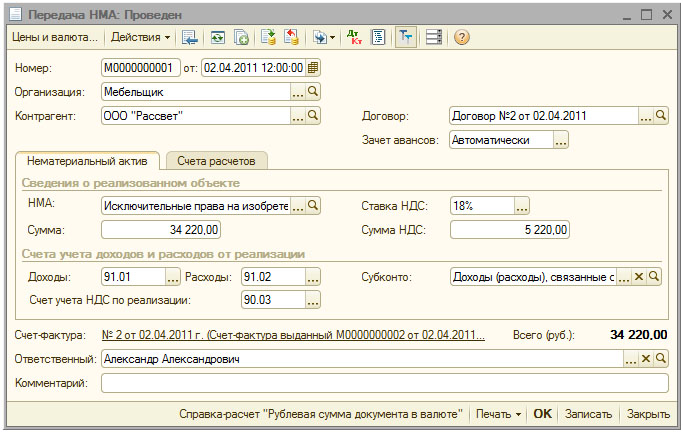Maximize the Передача НМА window
This screenshot has height=434, width=683.
646,15
